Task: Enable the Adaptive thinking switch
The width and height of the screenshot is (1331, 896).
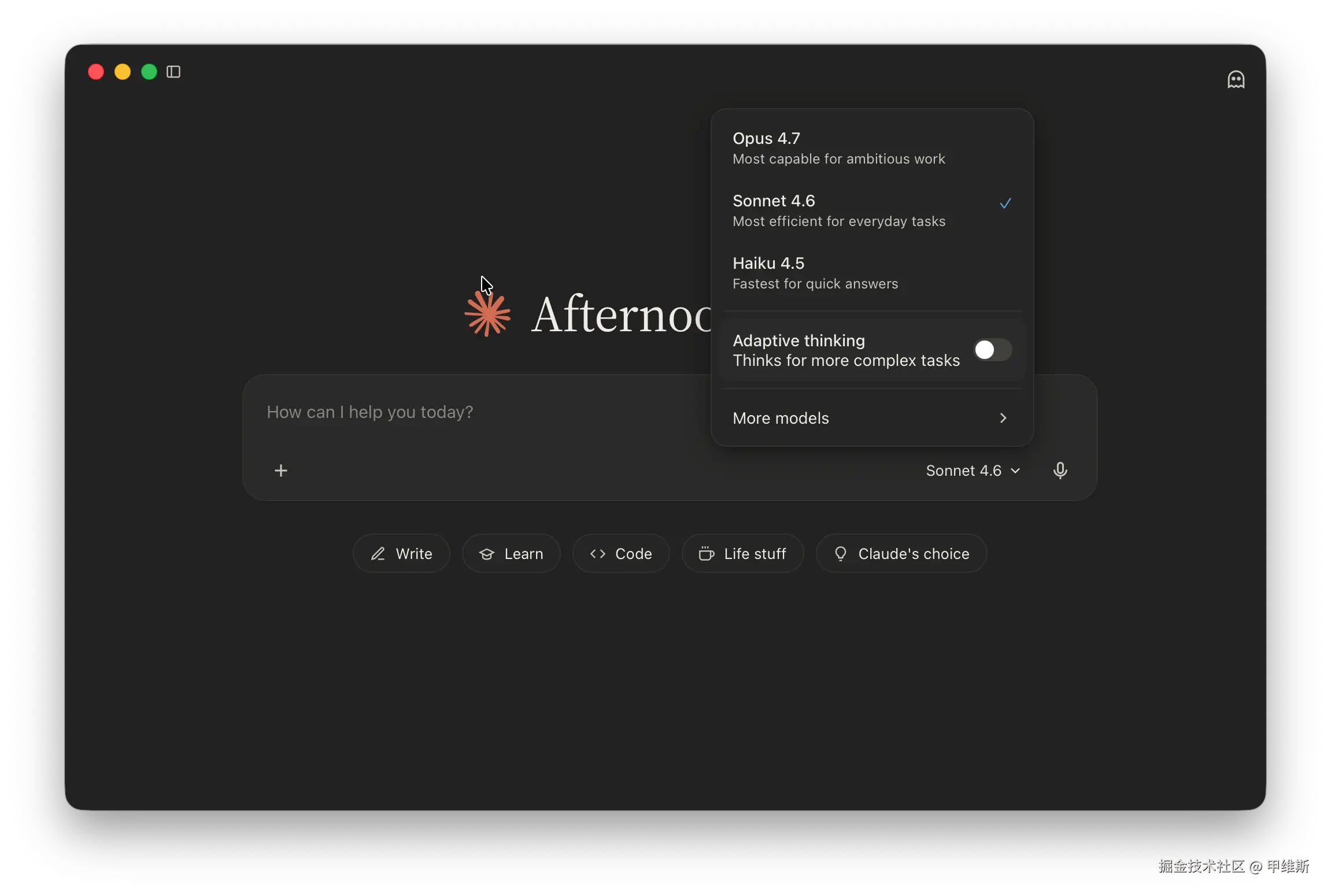Action: point(992,350)
